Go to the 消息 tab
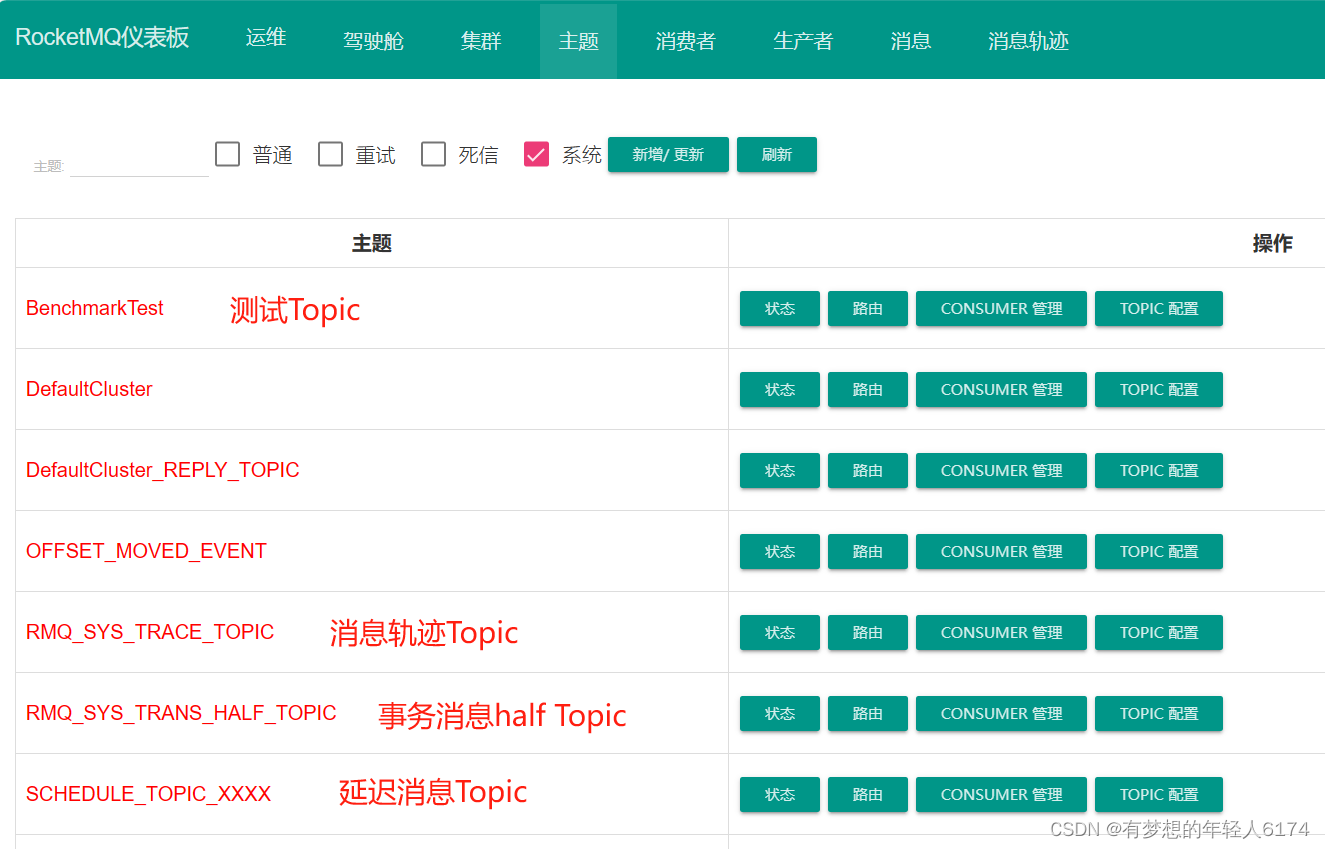 tap(911, 41)
